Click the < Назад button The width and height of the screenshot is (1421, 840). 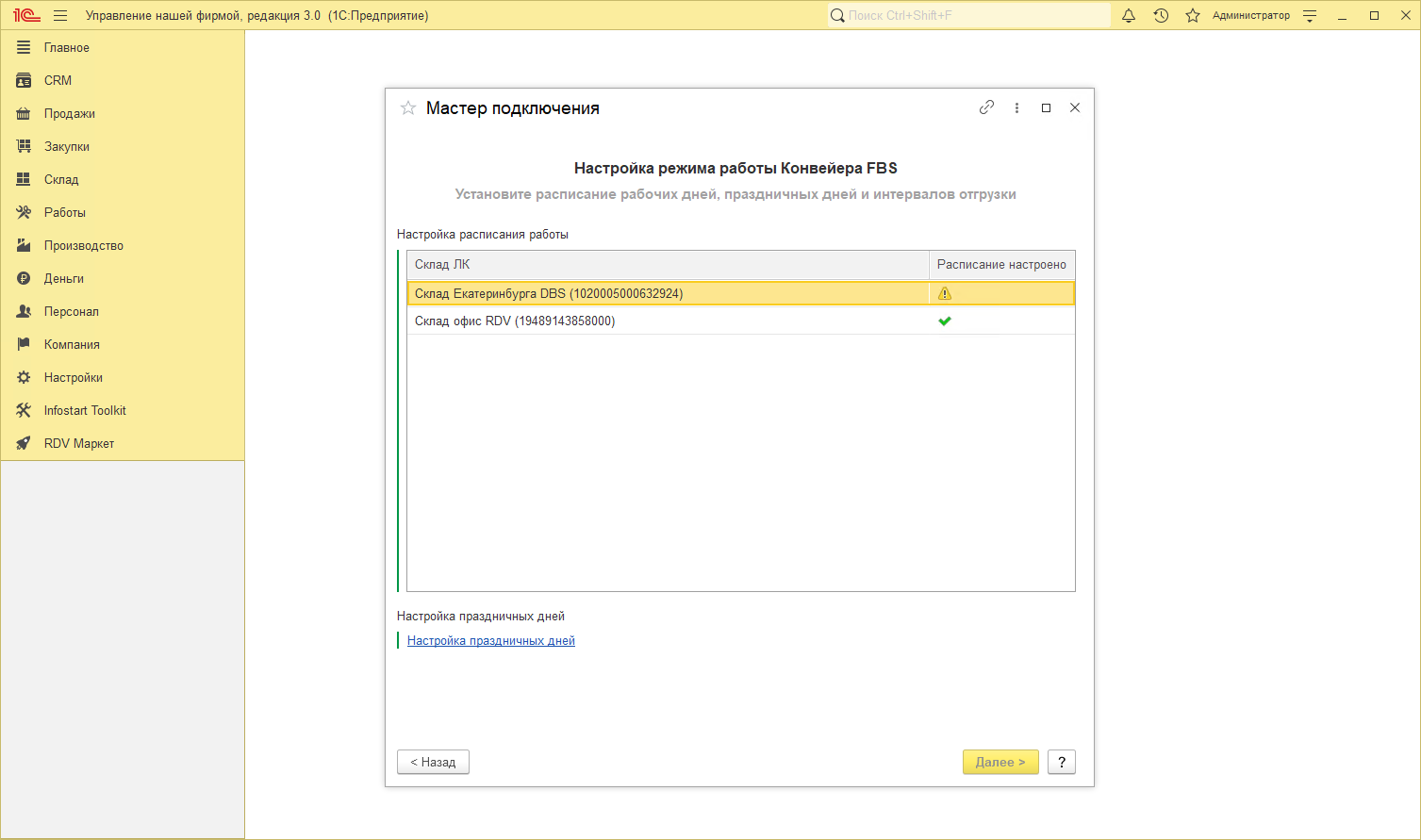(433, 762)
